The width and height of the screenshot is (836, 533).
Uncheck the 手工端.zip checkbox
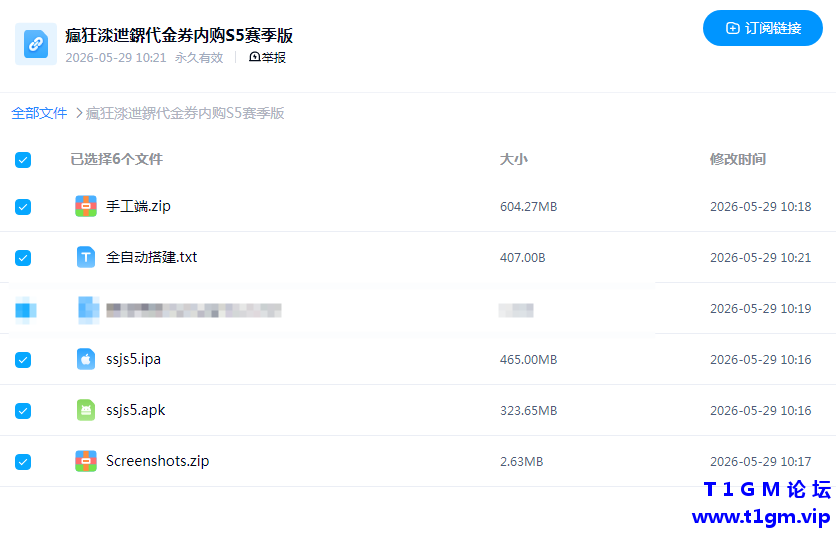(x=23, y=207)
